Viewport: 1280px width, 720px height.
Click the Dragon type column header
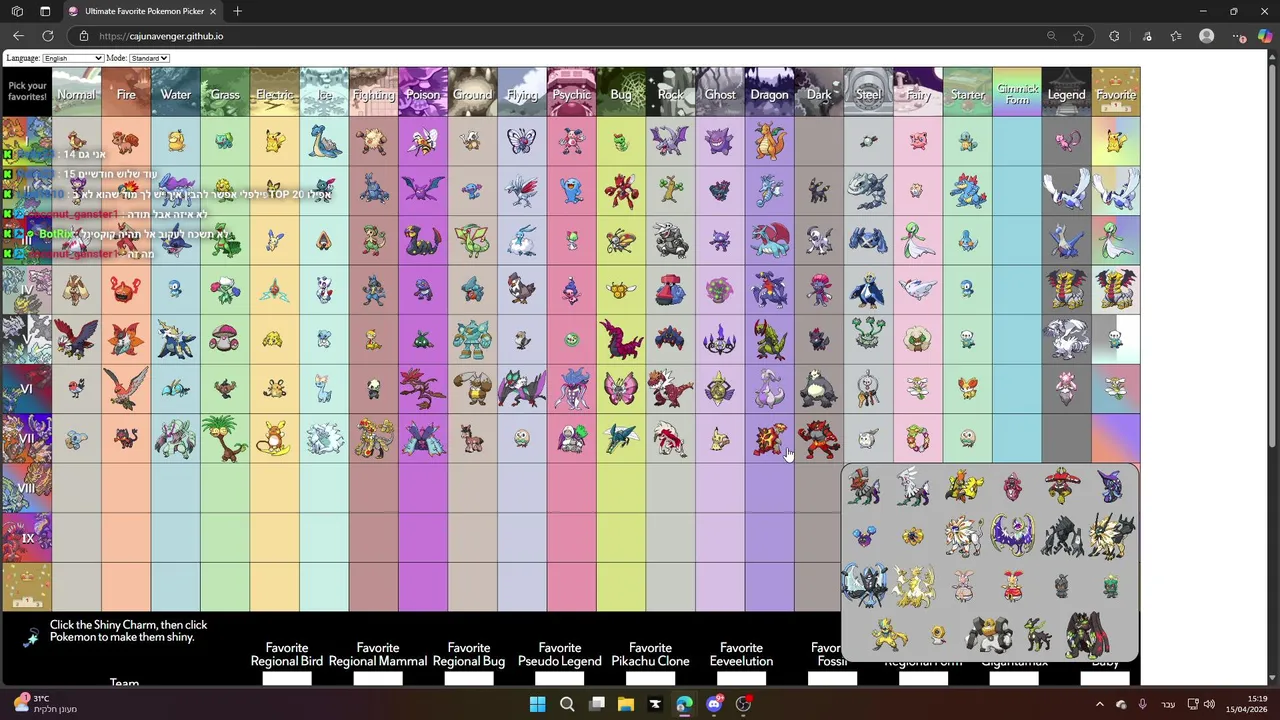click(x=769, y=92)
